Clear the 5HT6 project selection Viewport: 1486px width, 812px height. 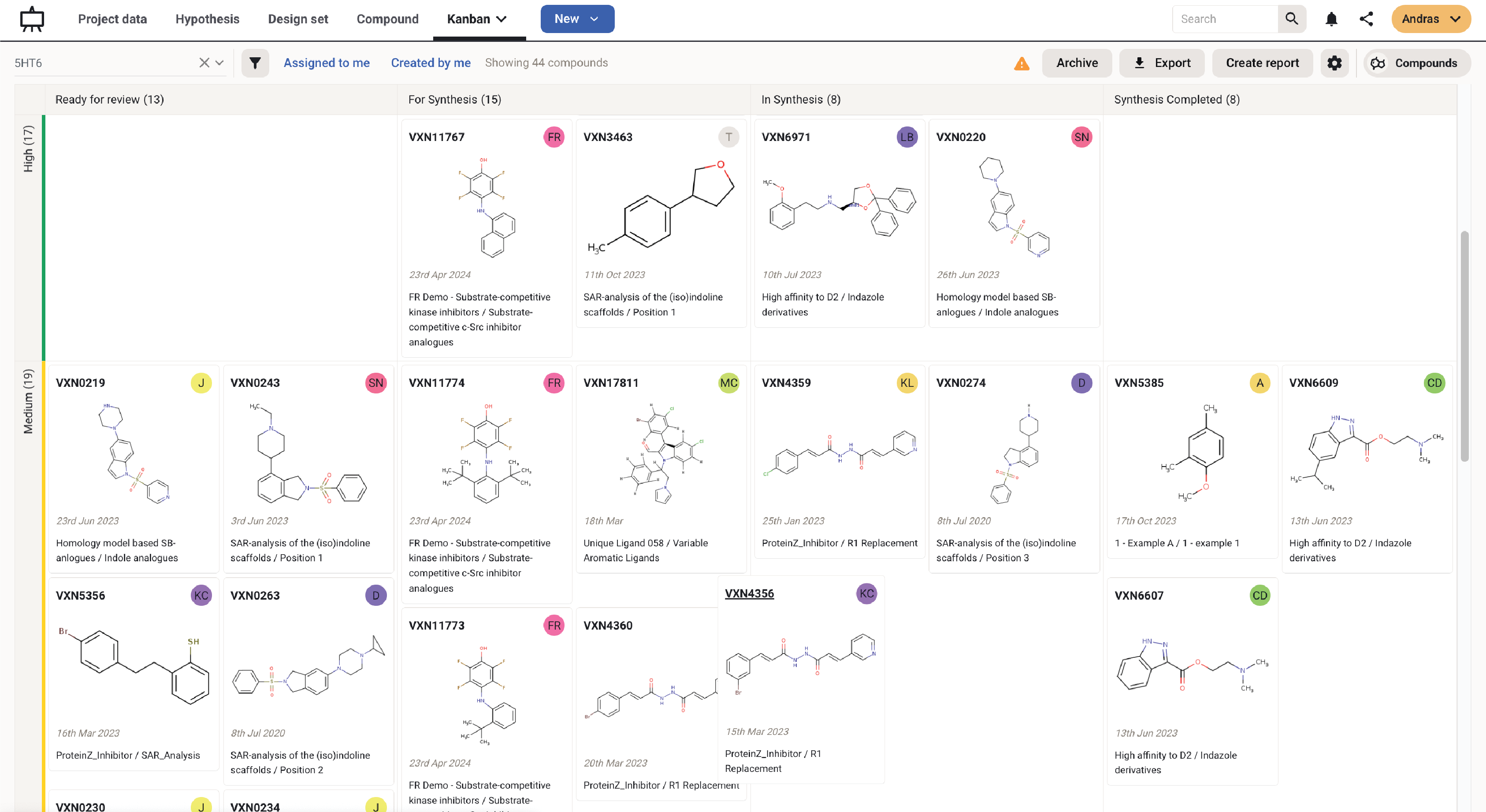point(204,63)
